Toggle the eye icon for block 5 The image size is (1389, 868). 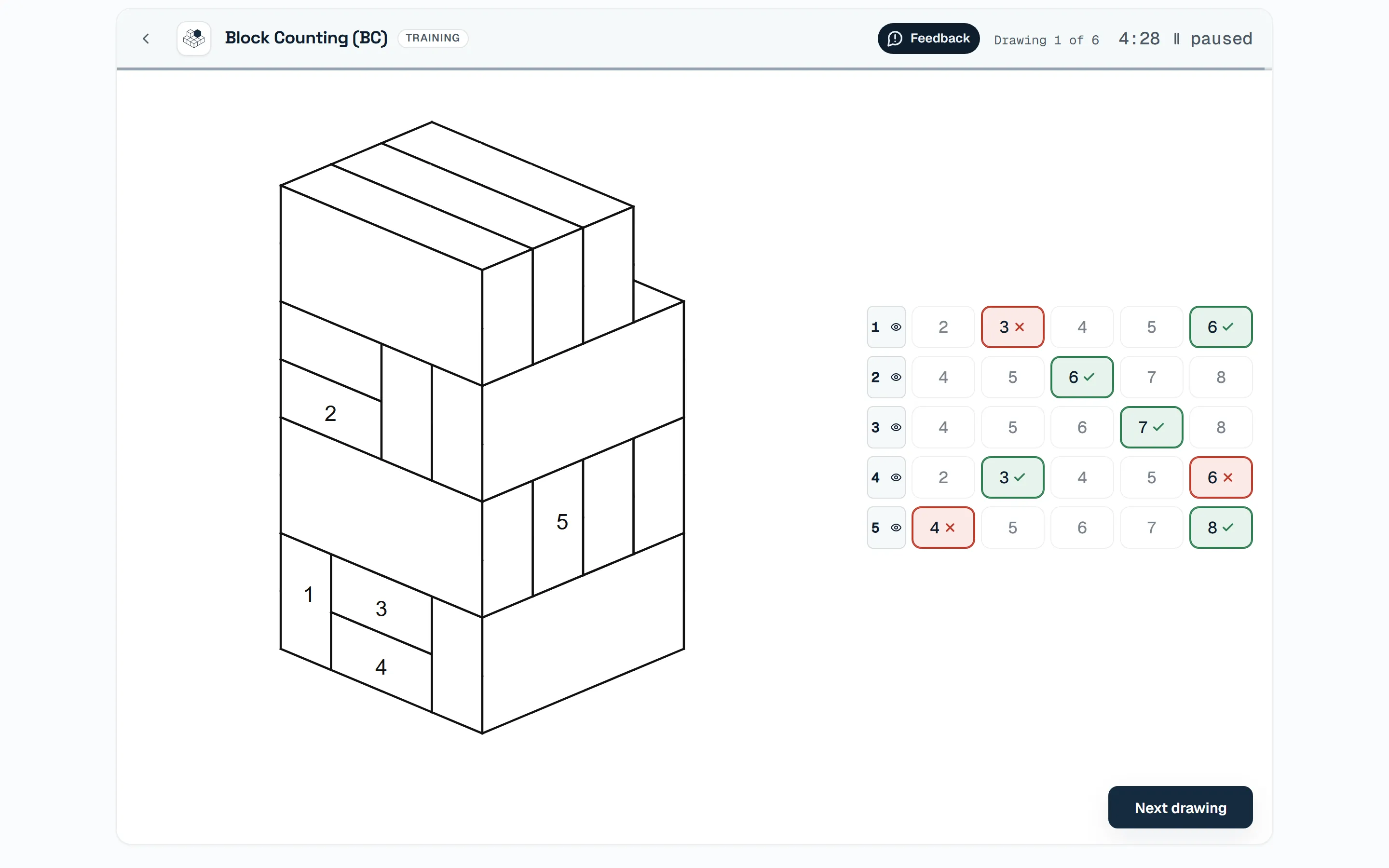tap(896, 528)
